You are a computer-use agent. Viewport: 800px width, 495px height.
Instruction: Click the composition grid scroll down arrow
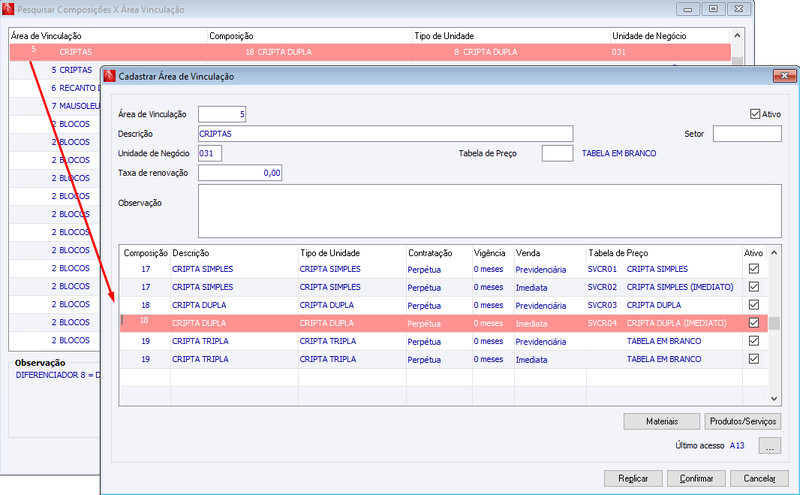pyautogui.click(x=774, y=399)
